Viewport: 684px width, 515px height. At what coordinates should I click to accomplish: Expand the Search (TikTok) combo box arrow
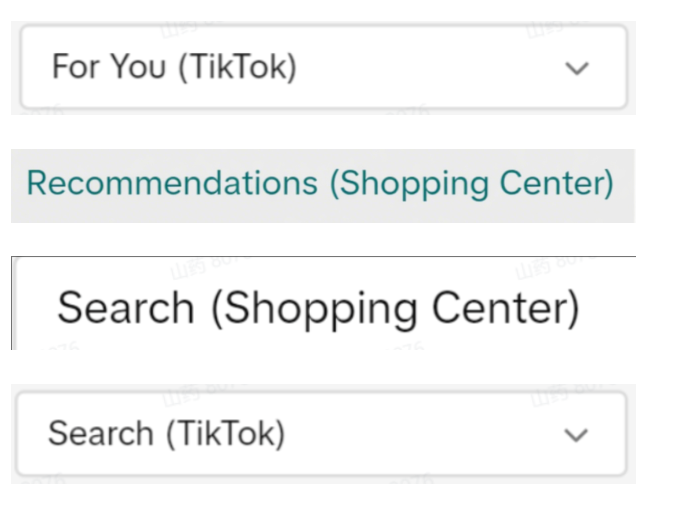coord(577,435)
